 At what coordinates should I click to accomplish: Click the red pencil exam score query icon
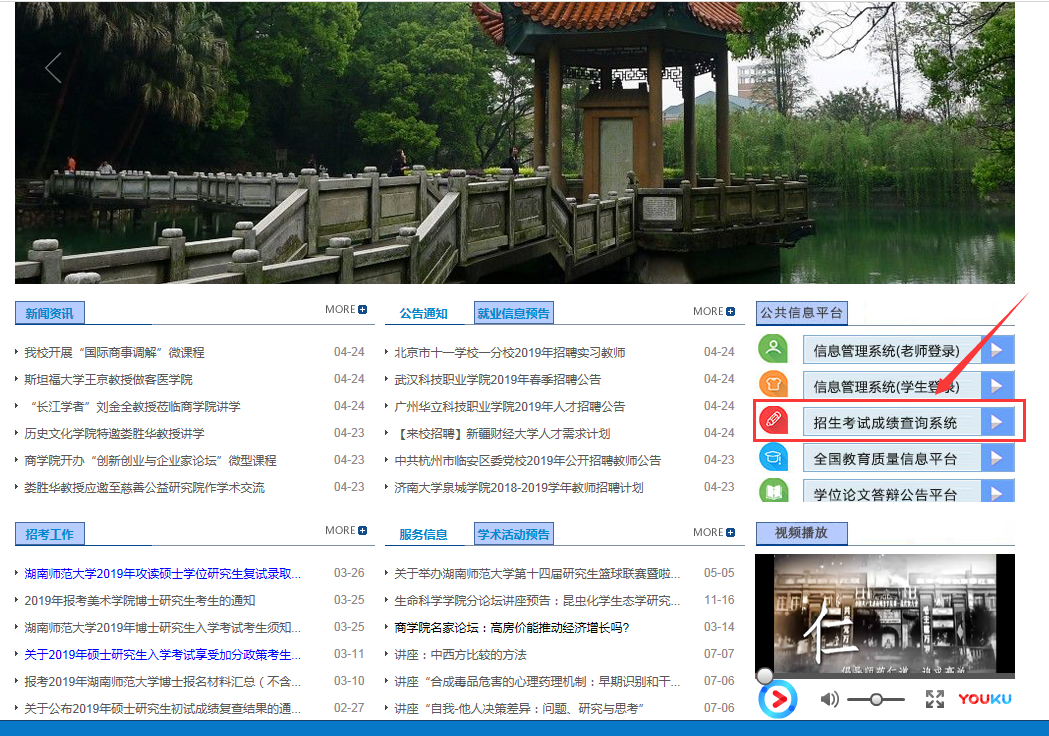pyautogui.click(x=773, y=421)
